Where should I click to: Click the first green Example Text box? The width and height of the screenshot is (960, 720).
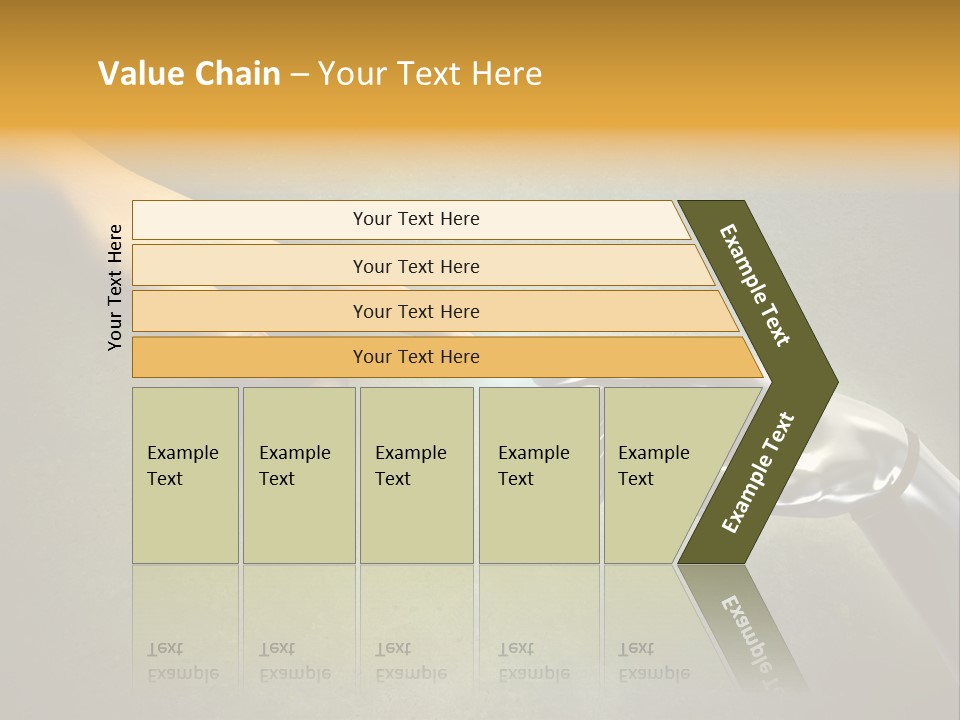click(x=186, y=475)
